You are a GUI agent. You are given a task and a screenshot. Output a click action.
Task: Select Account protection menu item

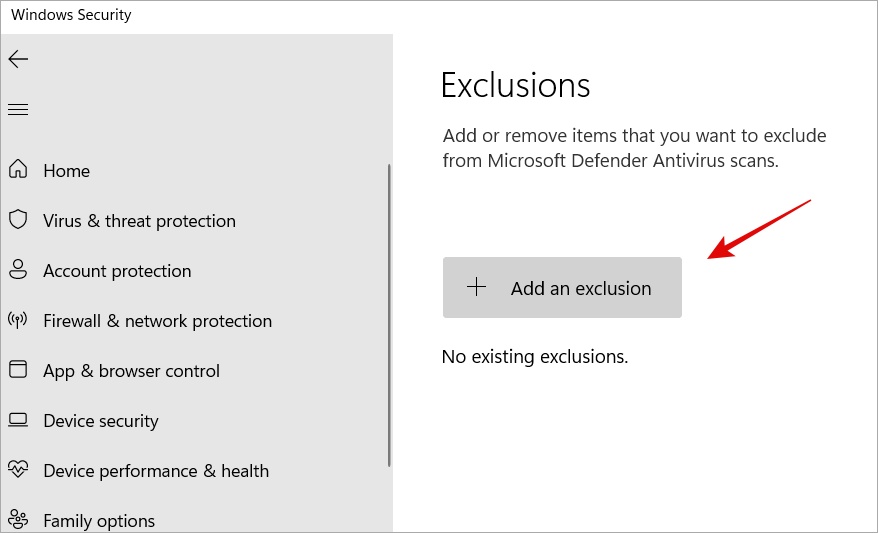117,271
